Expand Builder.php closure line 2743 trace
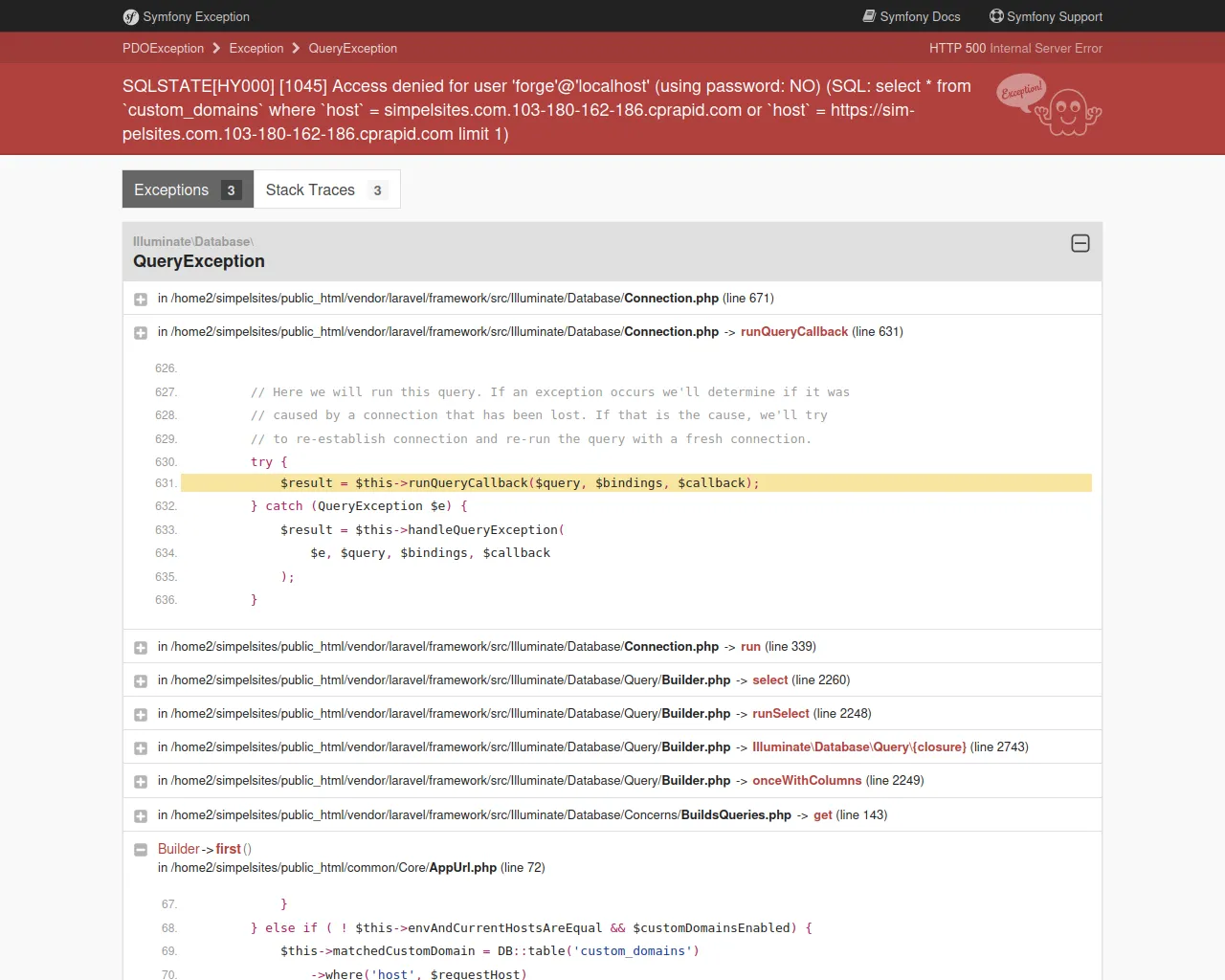 [141, 748]
